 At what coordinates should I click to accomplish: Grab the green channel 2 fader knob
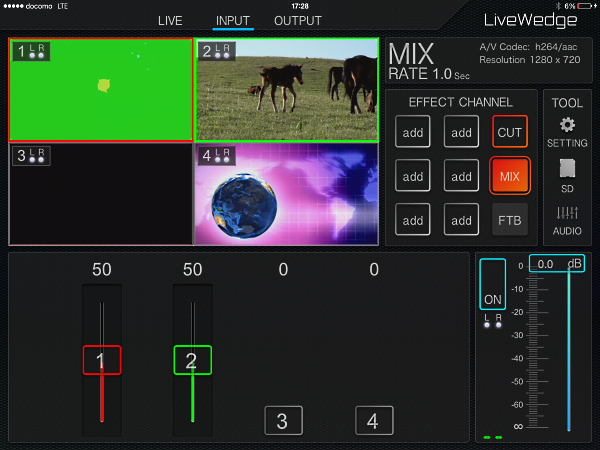click(x=192, y=360)
